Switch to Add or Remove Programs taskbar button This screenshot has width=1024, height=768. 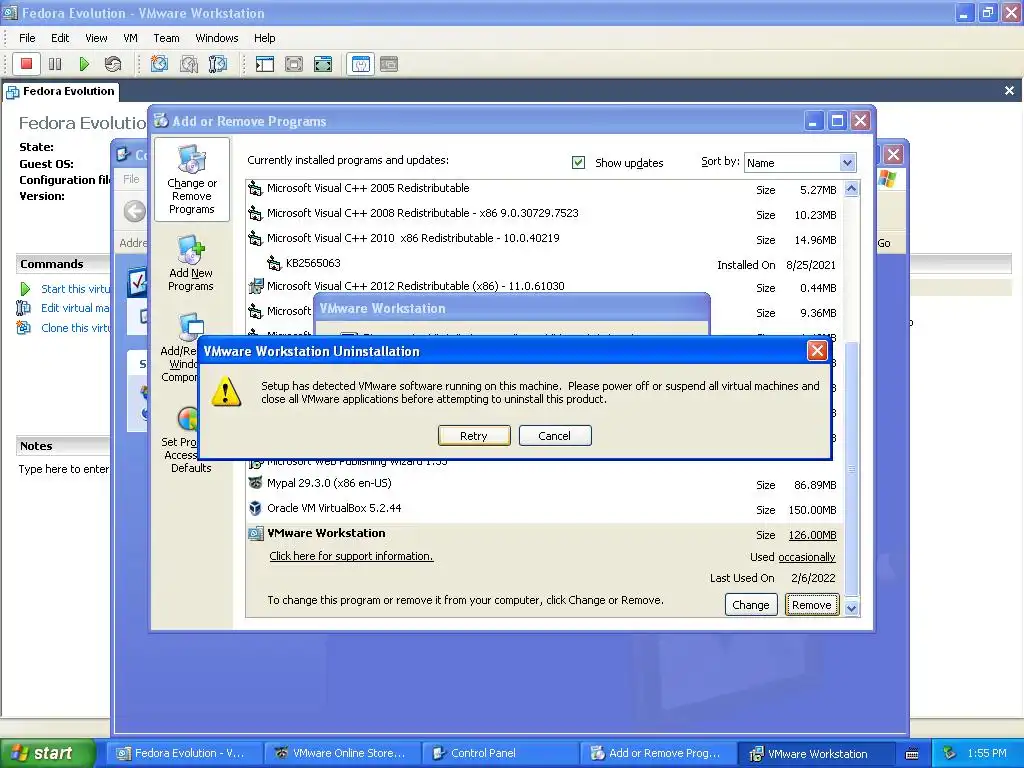pyautogui.click(x=658, y=753)
